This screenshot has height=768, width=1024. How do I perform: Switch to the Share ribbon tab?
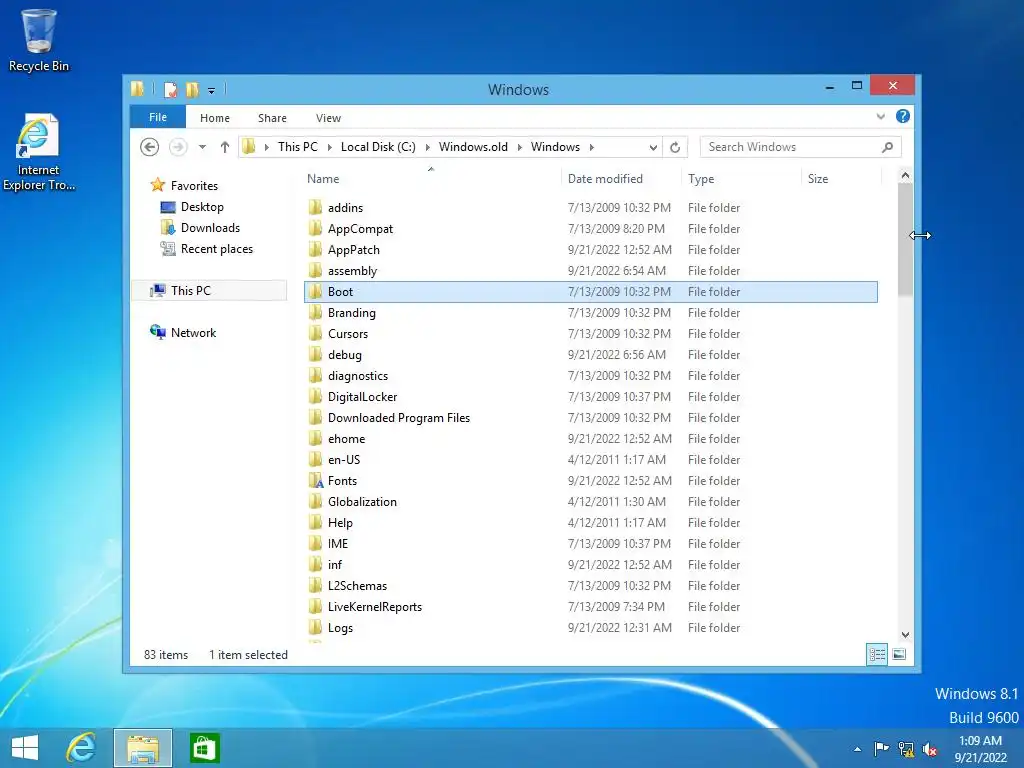tap(272, 118)
